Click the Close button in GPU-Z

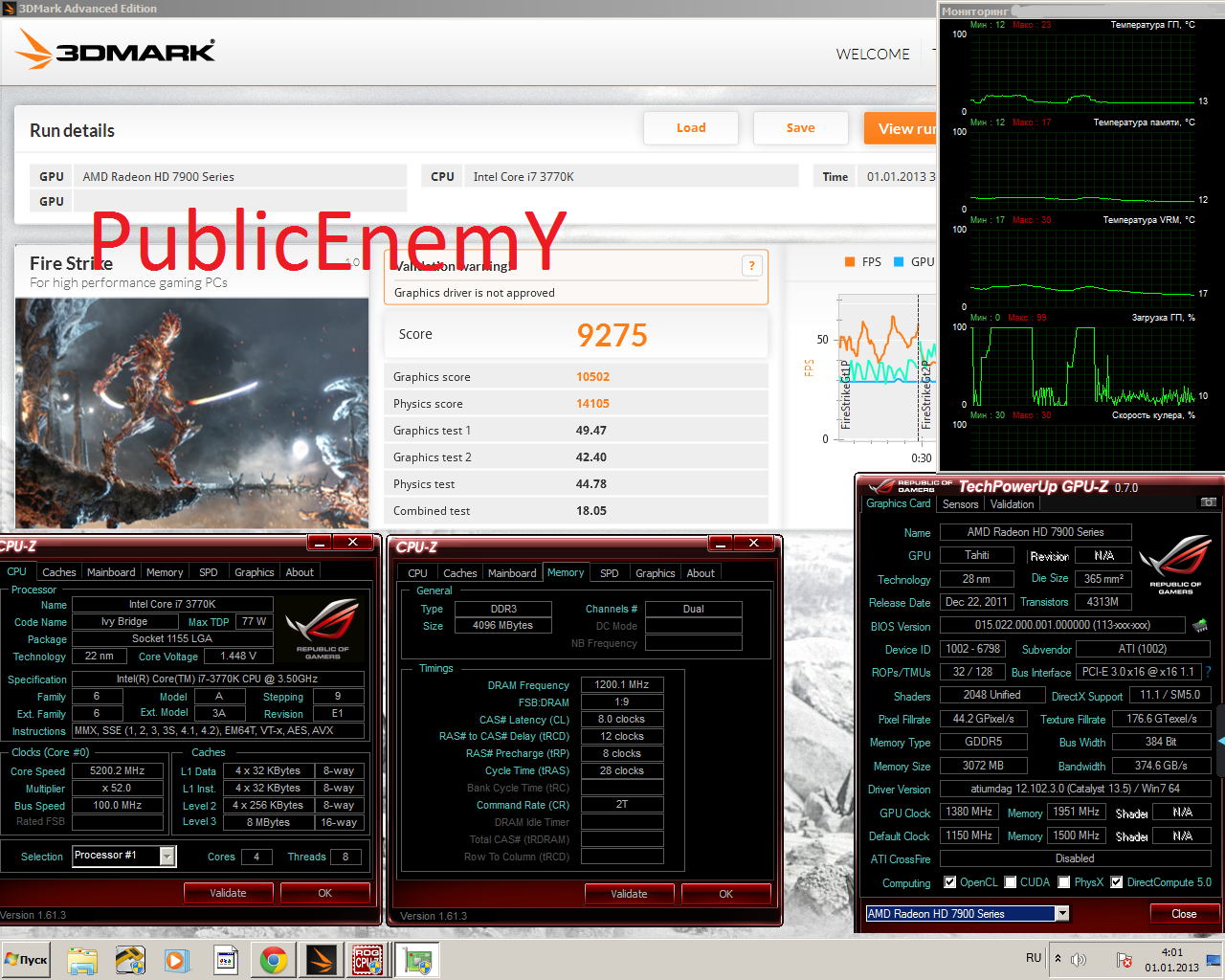(x=1185, y=914)
